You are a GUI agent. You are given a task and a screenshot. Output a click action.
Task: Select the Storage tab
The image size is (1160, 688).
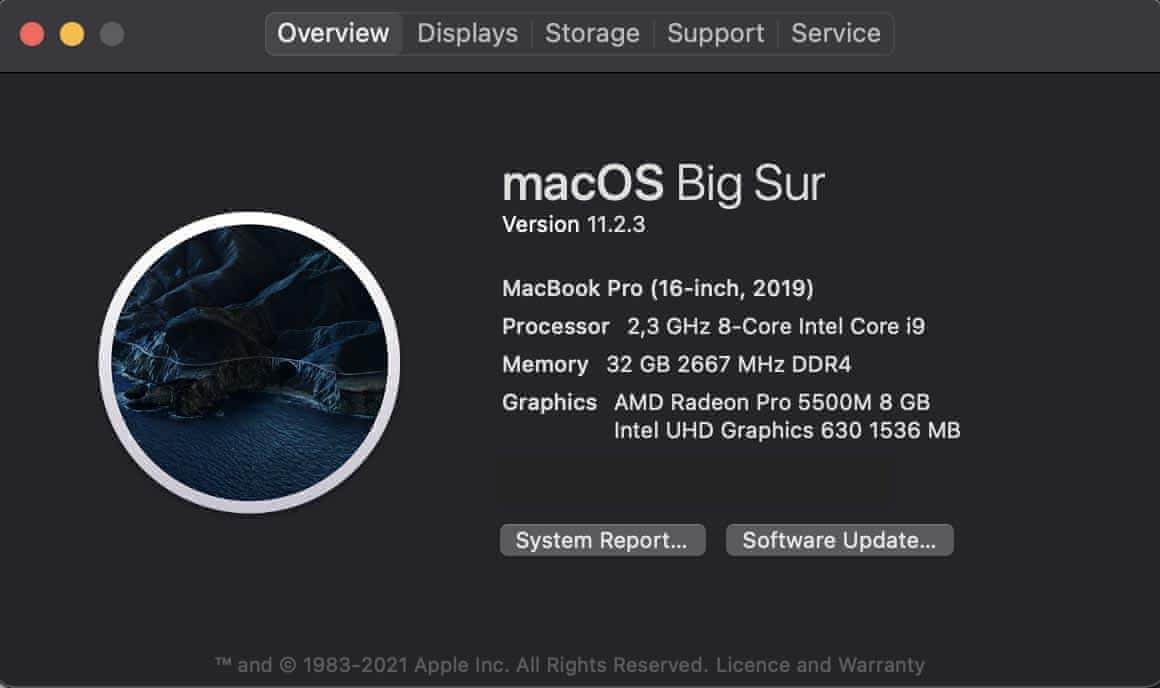click(592, 33)
